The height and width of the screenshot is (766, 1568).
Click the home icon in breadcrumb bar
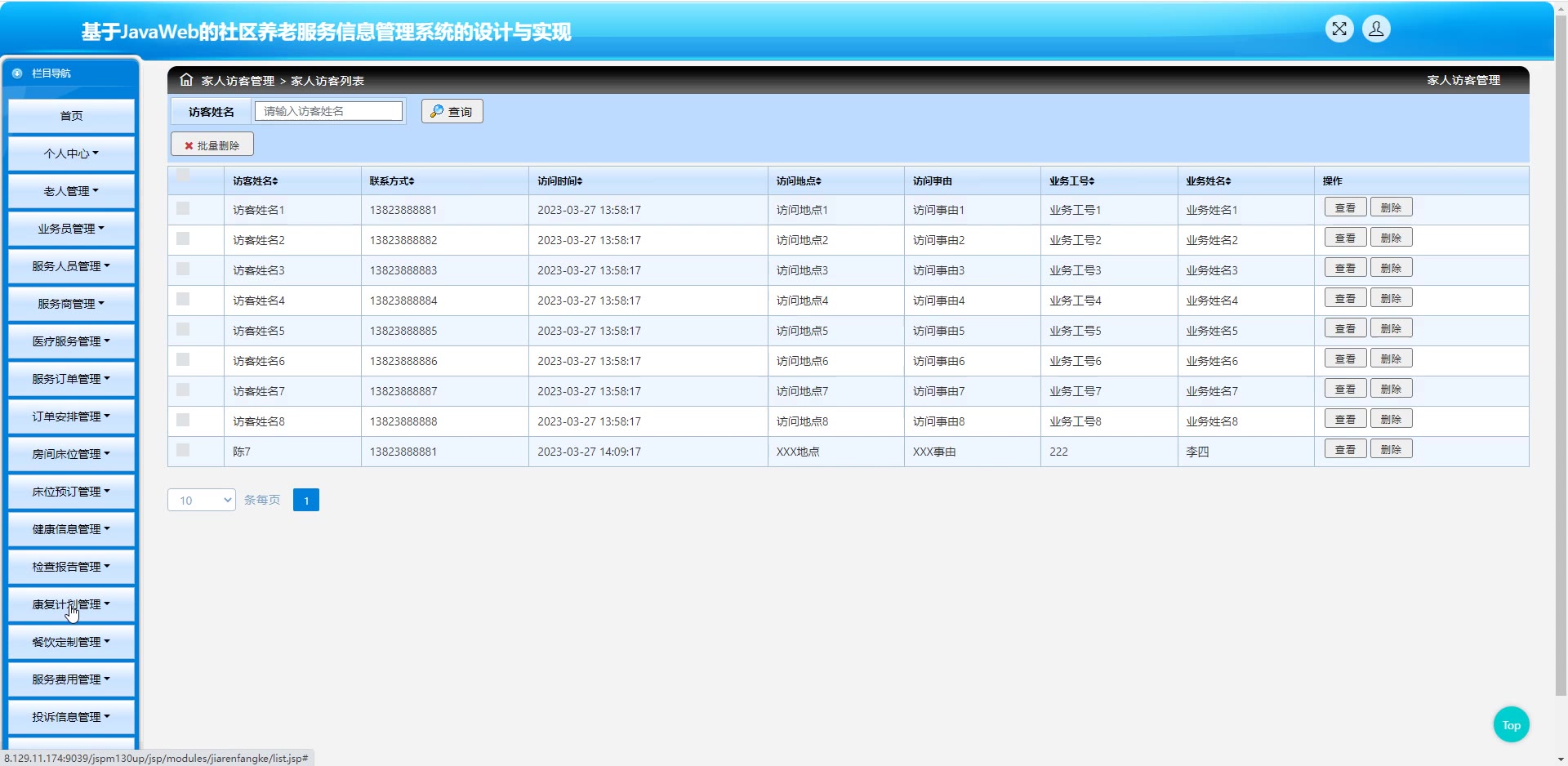(x=186, y=80)
